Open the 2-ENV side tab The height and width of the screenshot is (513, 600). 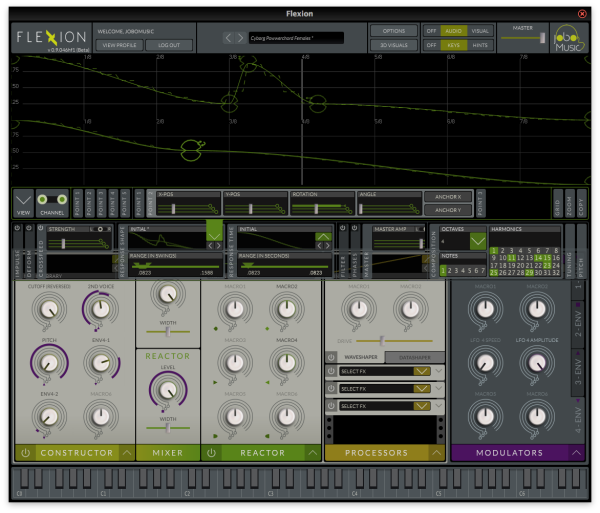tap(578, 324)
